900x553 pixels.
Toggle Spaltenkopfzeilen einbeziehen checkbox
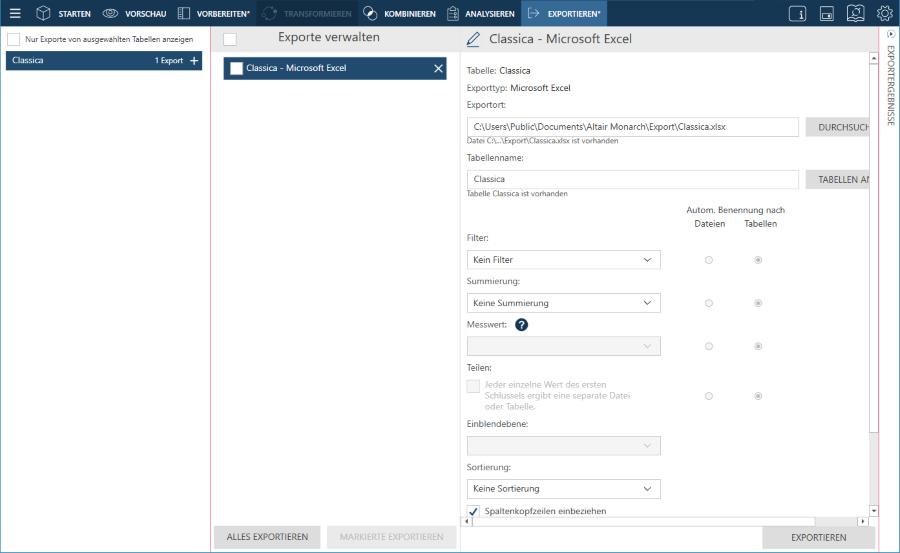474,511
